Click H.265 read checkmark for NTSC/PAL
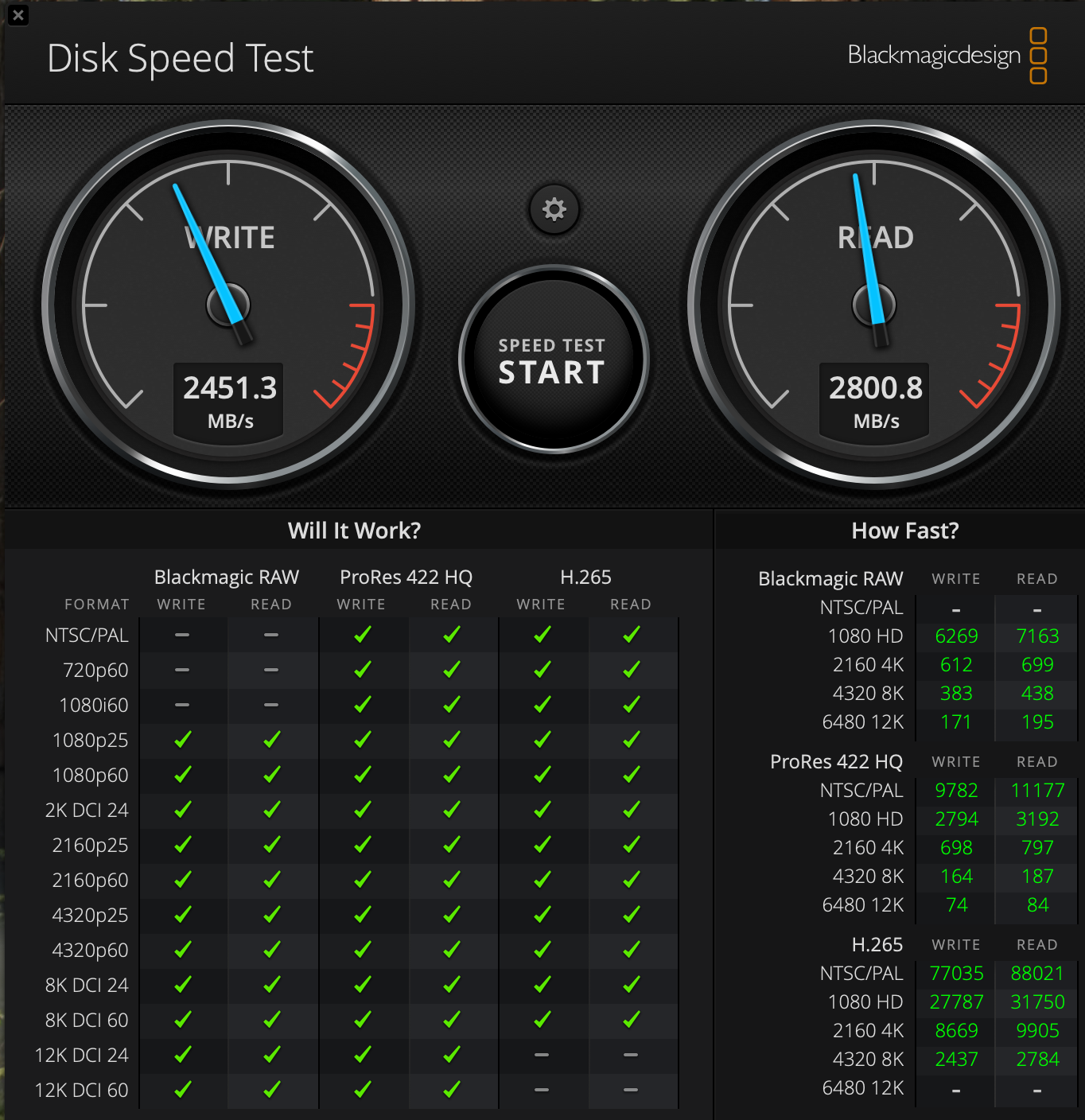The height and width of the screenshot is (1120, 1085). 632,635
